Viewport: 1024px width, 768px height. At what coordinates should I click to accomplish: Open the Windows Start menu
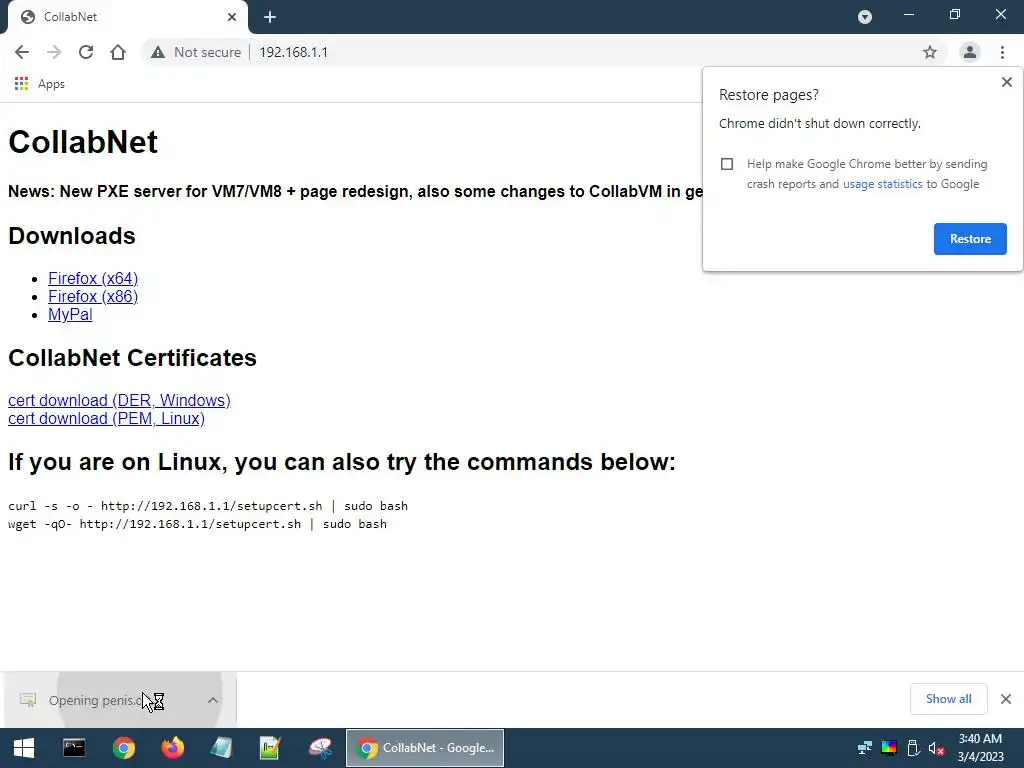click(x=24, y=748)
